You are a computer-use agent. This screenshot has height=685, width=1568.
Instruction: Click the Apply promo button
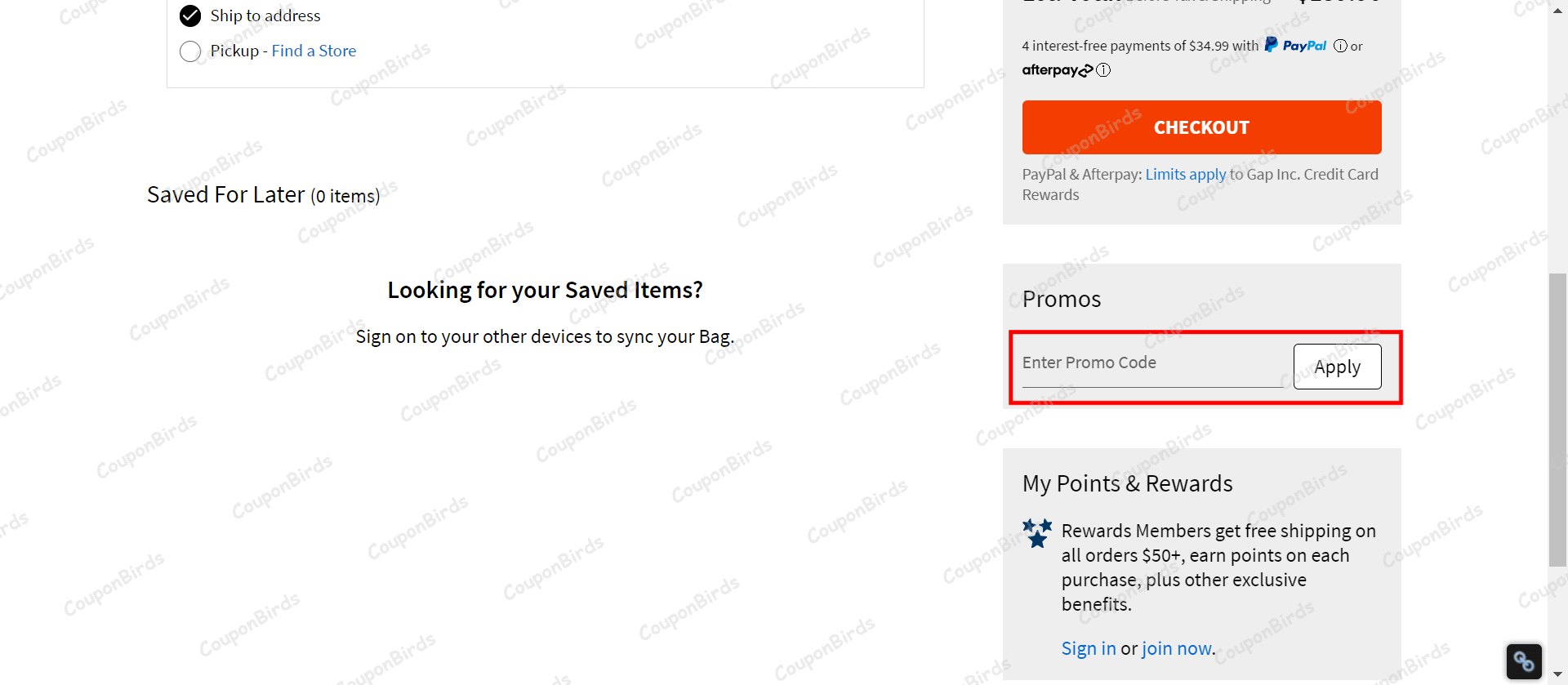[1337, 367]
